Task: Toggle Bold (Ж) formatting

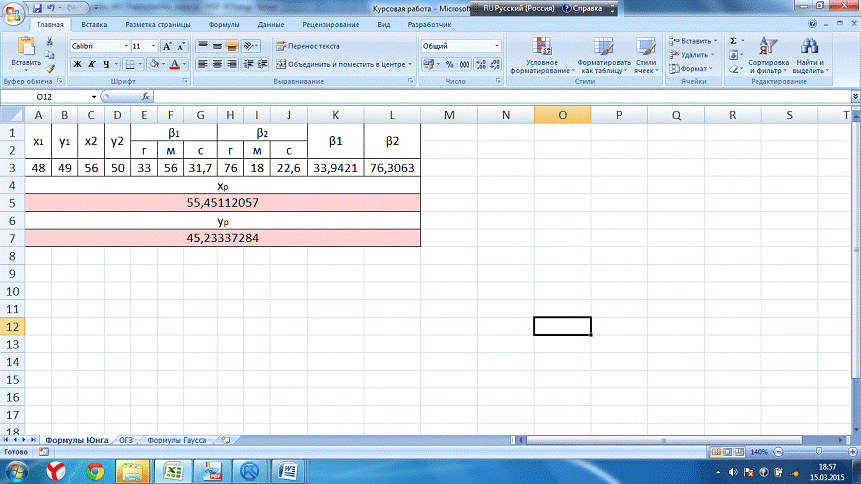Action: pyautogui.click(x=76, y=64)
